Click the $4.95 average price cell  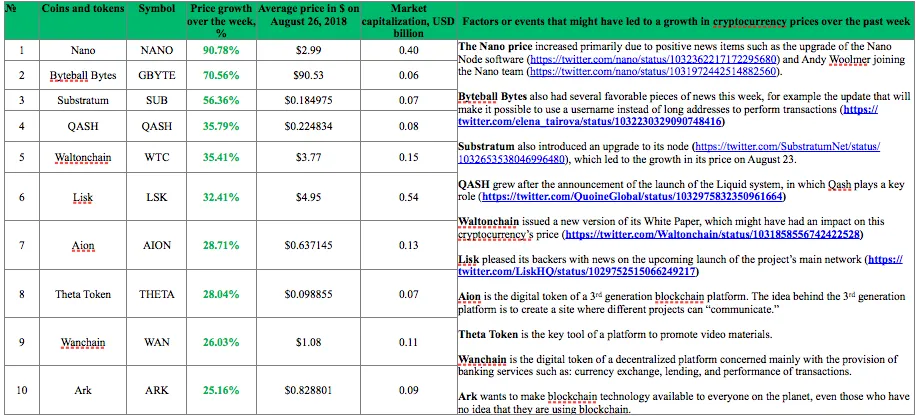tap(308, 197)
